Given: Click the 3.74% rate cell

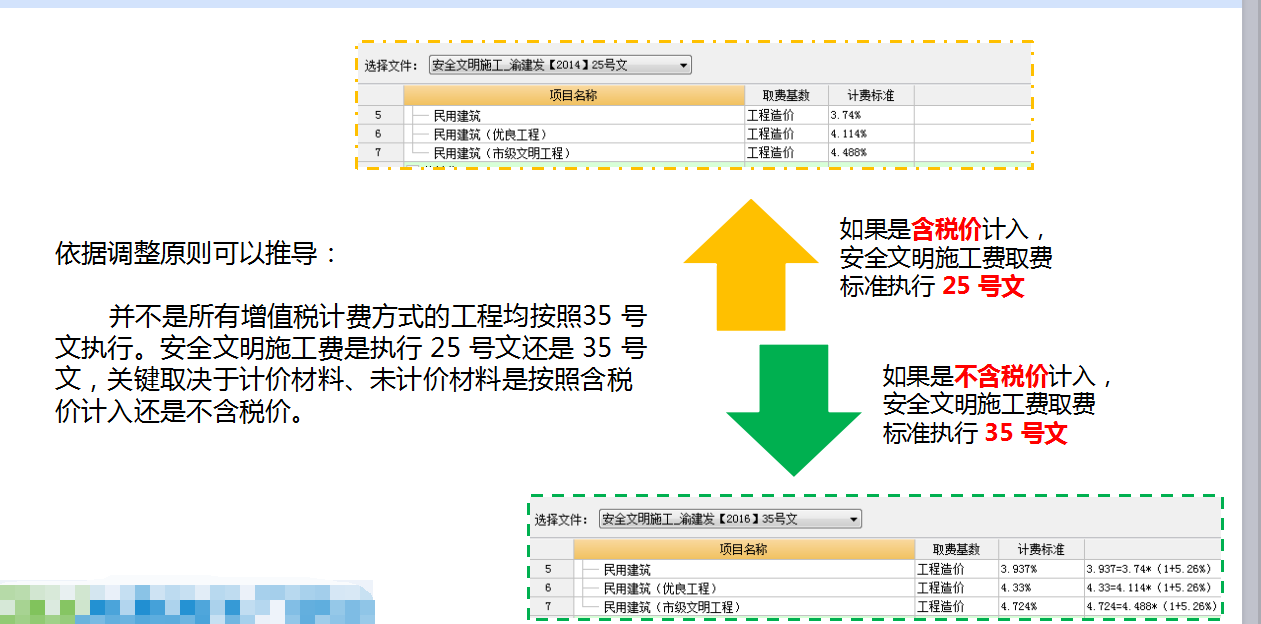Looking at the screenshot, I should click(x=870, y=116).
